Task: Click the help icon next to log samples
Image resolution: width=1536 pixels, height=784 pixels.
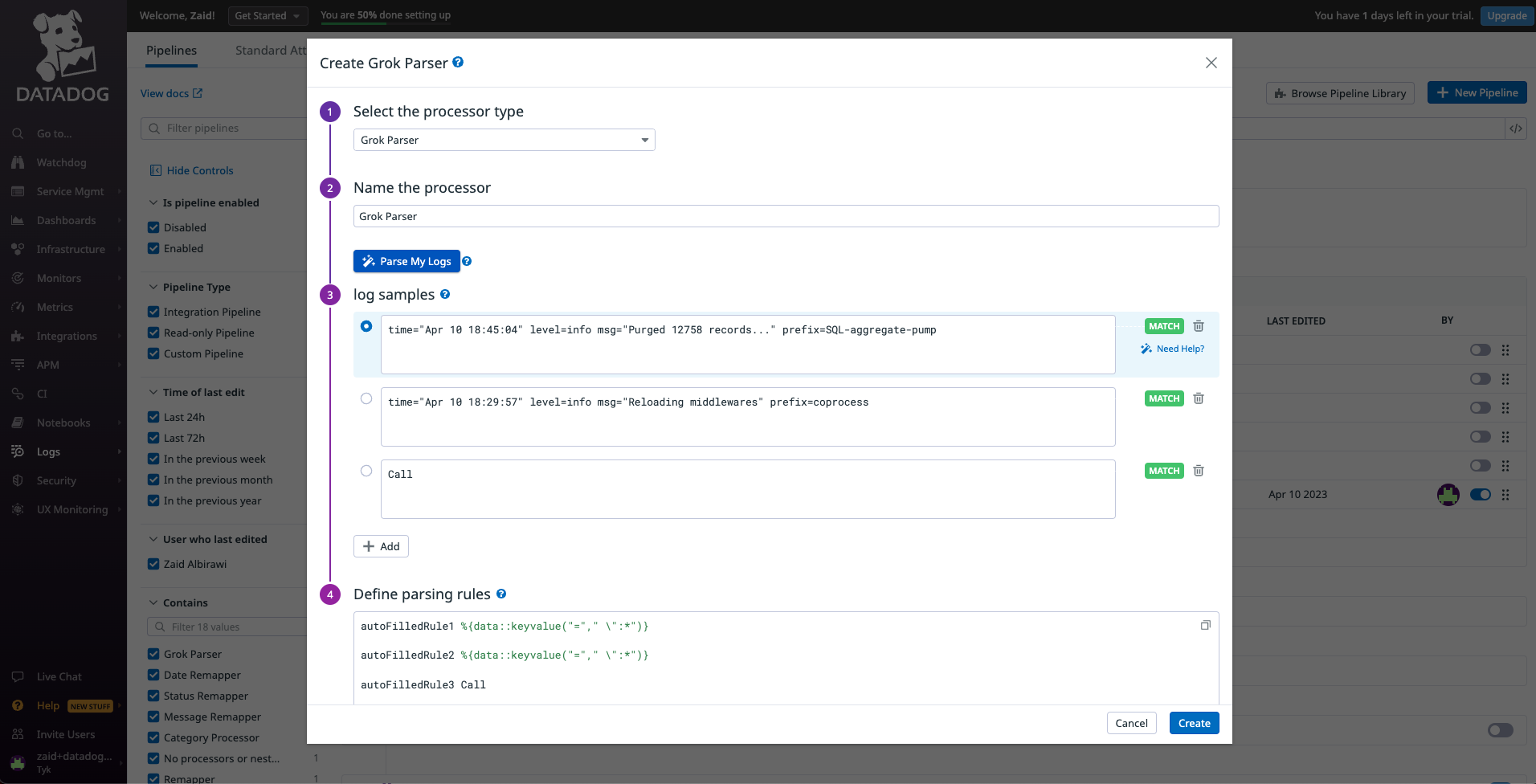Action: (445, 294)
